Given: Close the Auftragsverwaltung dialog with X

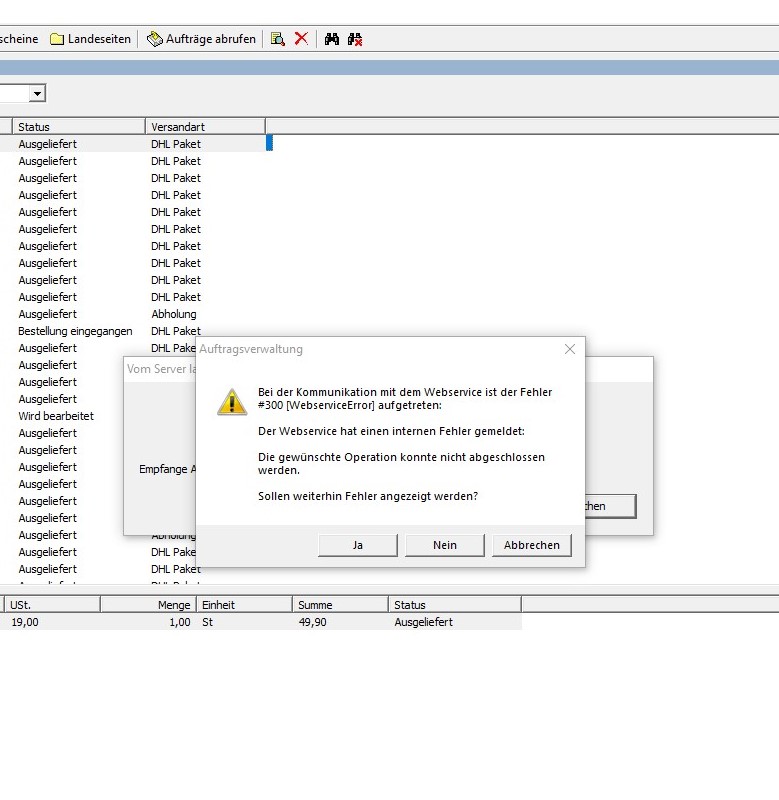Looking at the screenshot, I should coord(570,349).
